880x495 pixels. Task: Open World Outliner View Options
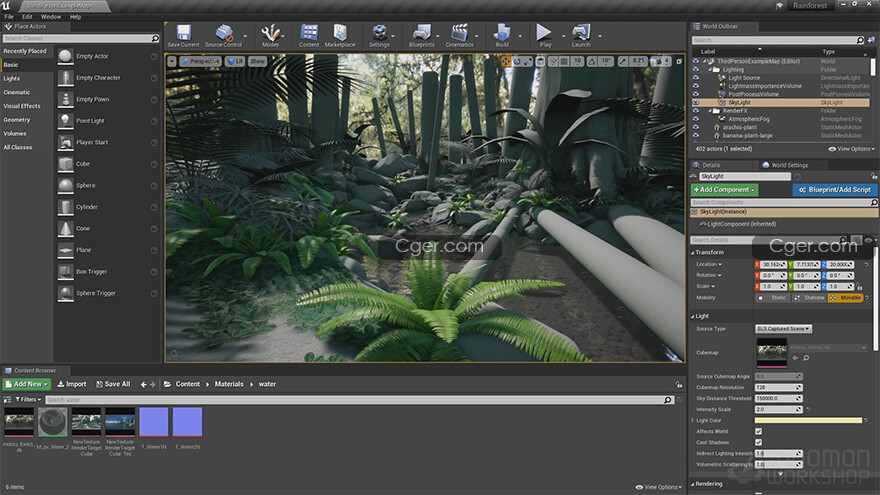[x=851, y=149]
